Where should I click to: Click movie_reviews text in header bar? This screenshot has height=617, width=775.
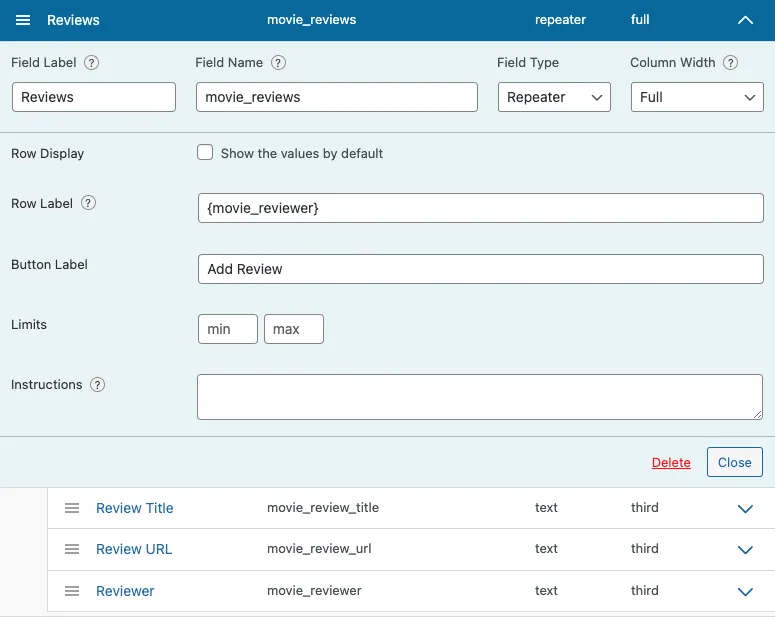pos(311,20)
